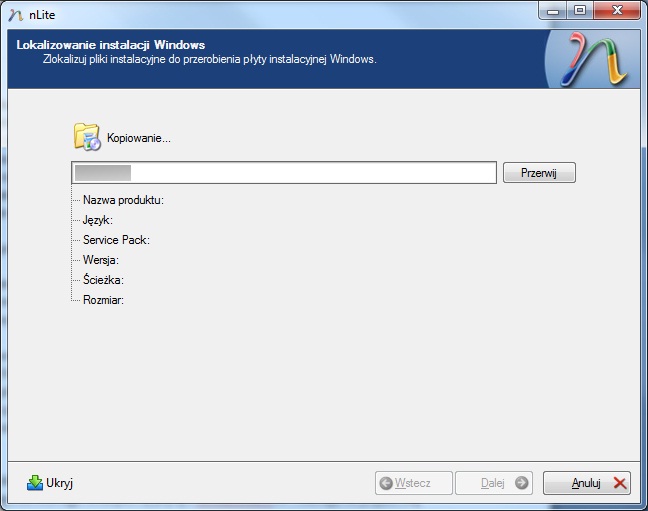Click the Przerwij button to stop copying
The image size is (648, 511).
(539, 172)
